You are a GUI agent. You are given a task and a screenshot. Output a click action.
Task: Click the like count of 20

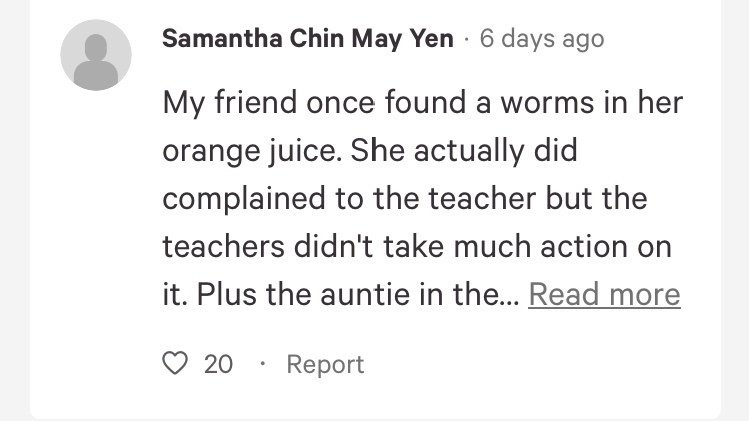click(x=218, y=365)
